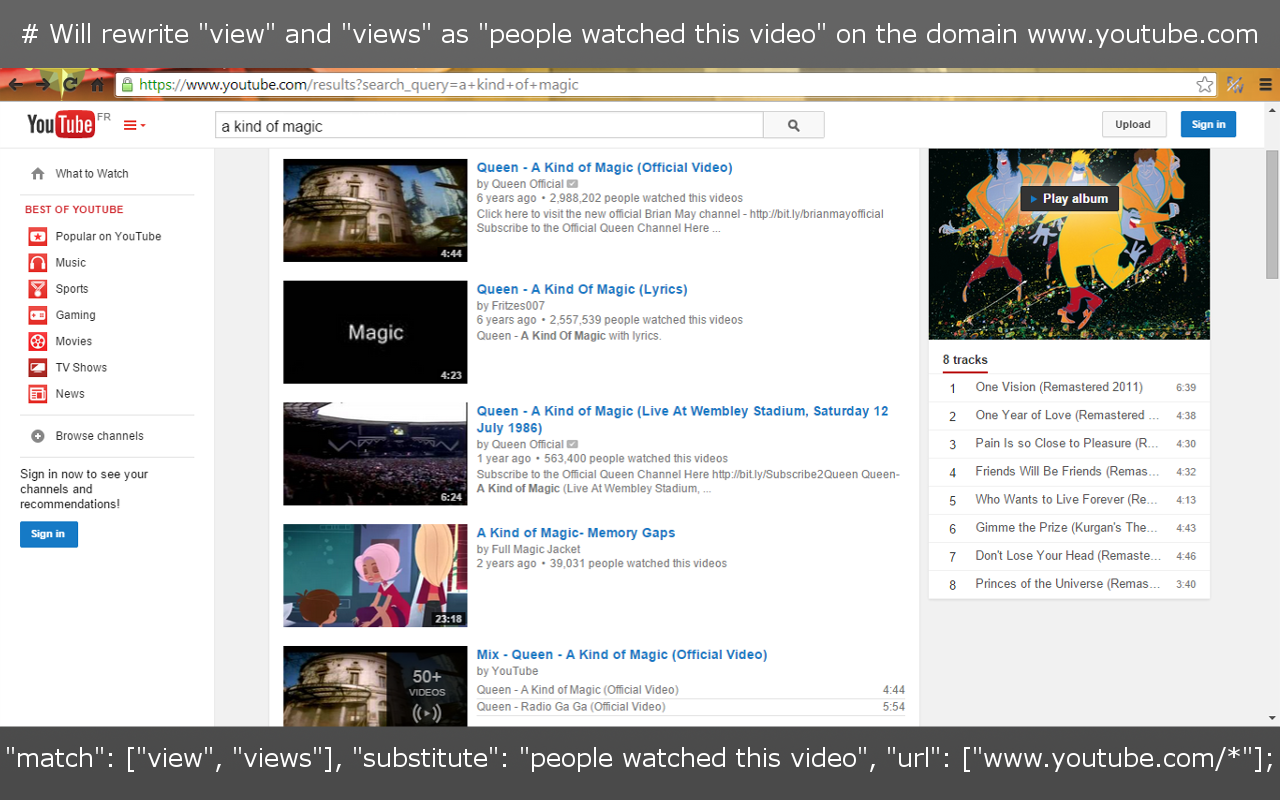Open the extension icon beside the star
This screenshot has width=1280, height=800.
pos(1235,85)
